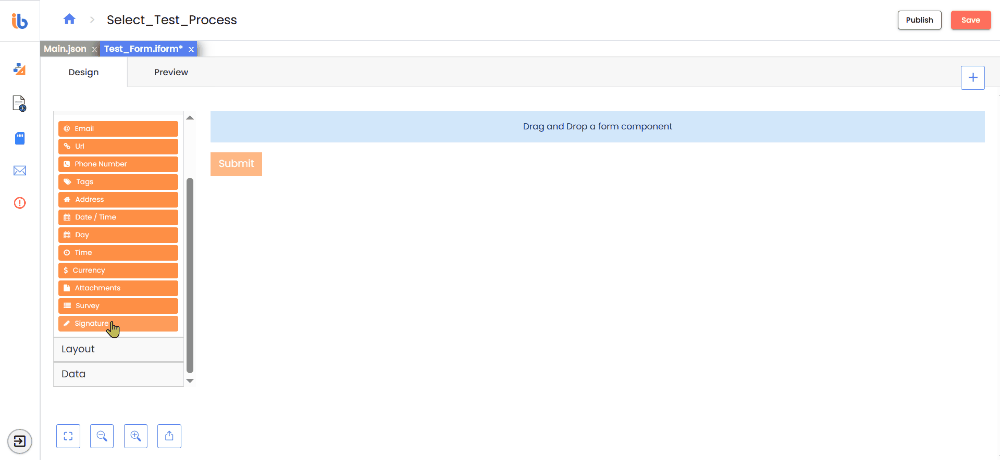Screen dimensions: 1000x460
Task: Open the designer shapes sidebar icon
Action: [20, 69]
